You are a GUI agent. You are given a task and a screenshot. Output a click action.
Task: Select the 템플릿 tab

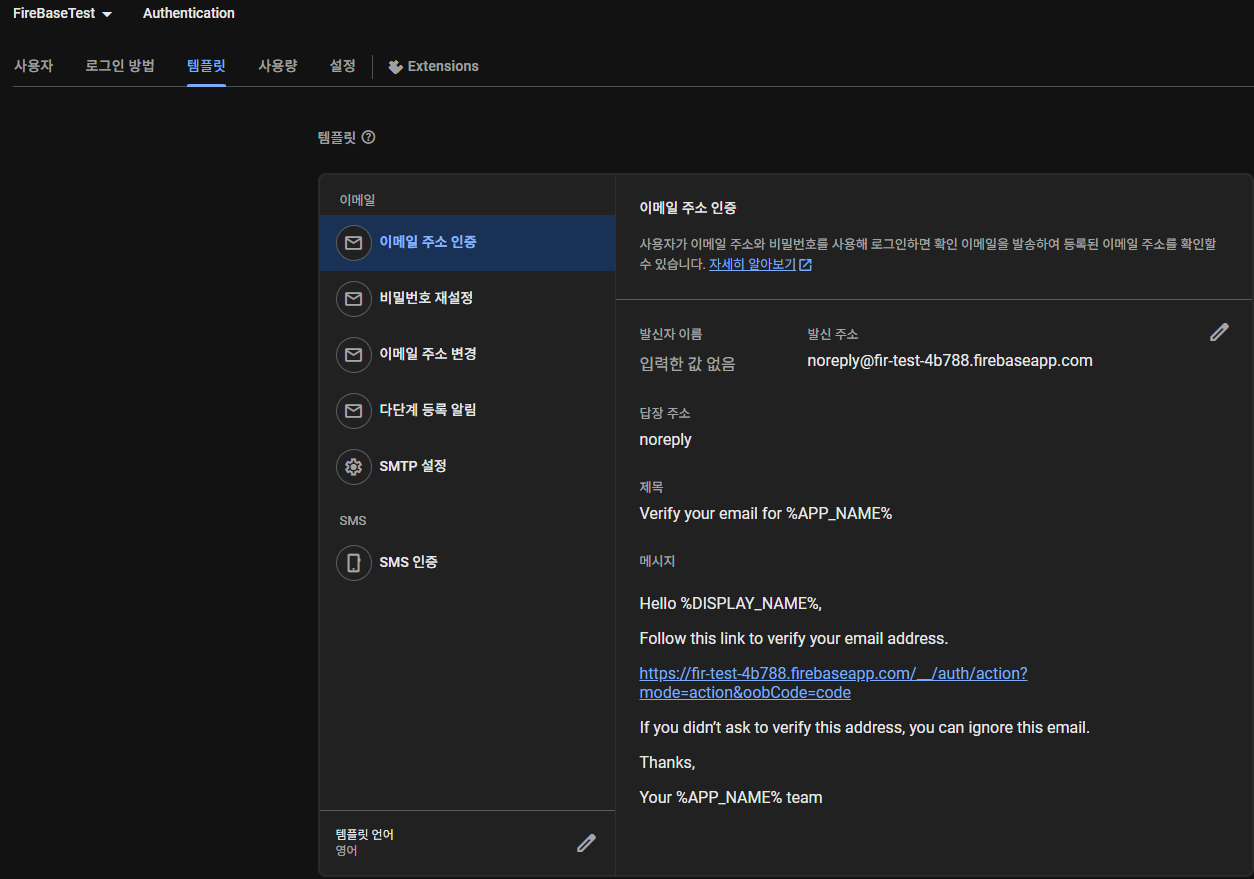(206, 66)
